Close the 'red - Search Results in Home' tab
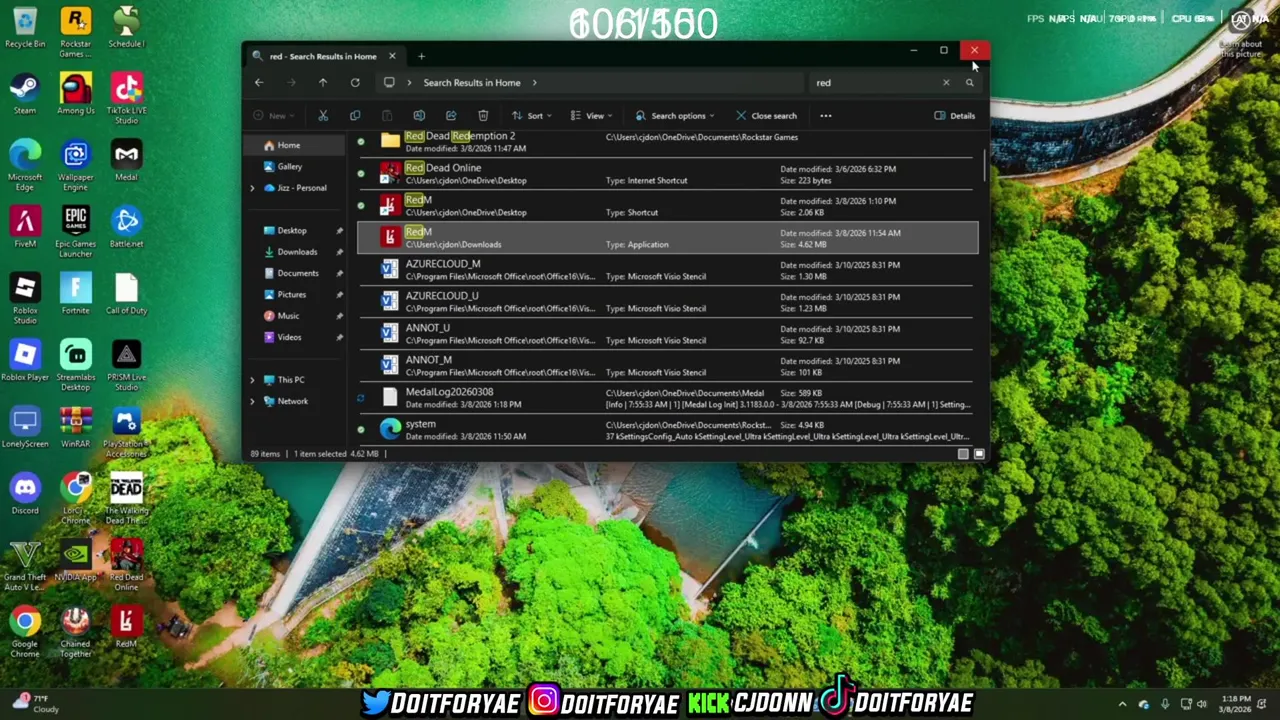The width and height of the screenshot is (1280, 720). (392, 57)
